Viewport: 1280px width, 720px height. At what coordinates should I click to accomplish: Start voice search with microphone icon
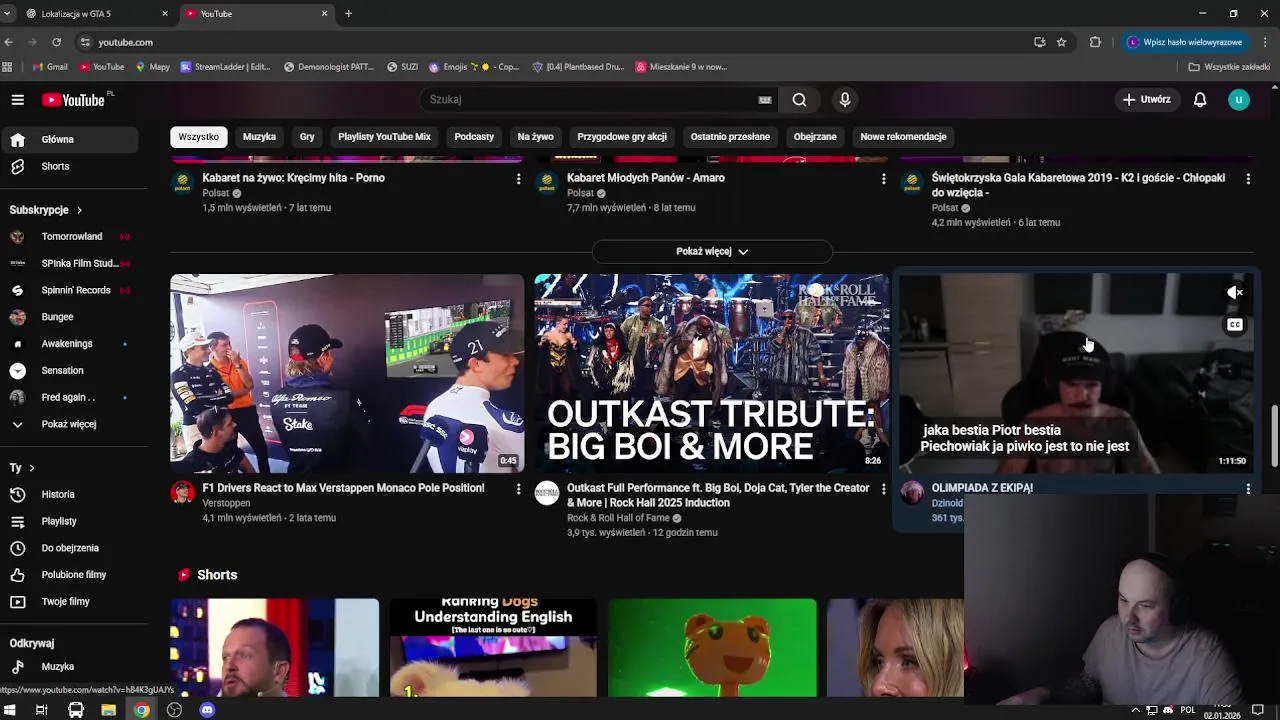845,99
